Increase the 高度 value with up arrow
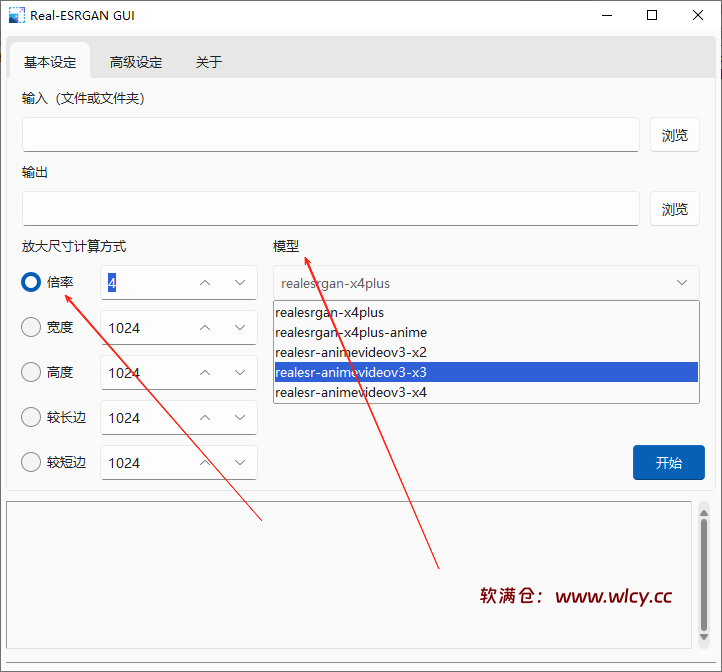This screenshot has height=672, width=722. [205, 372]
